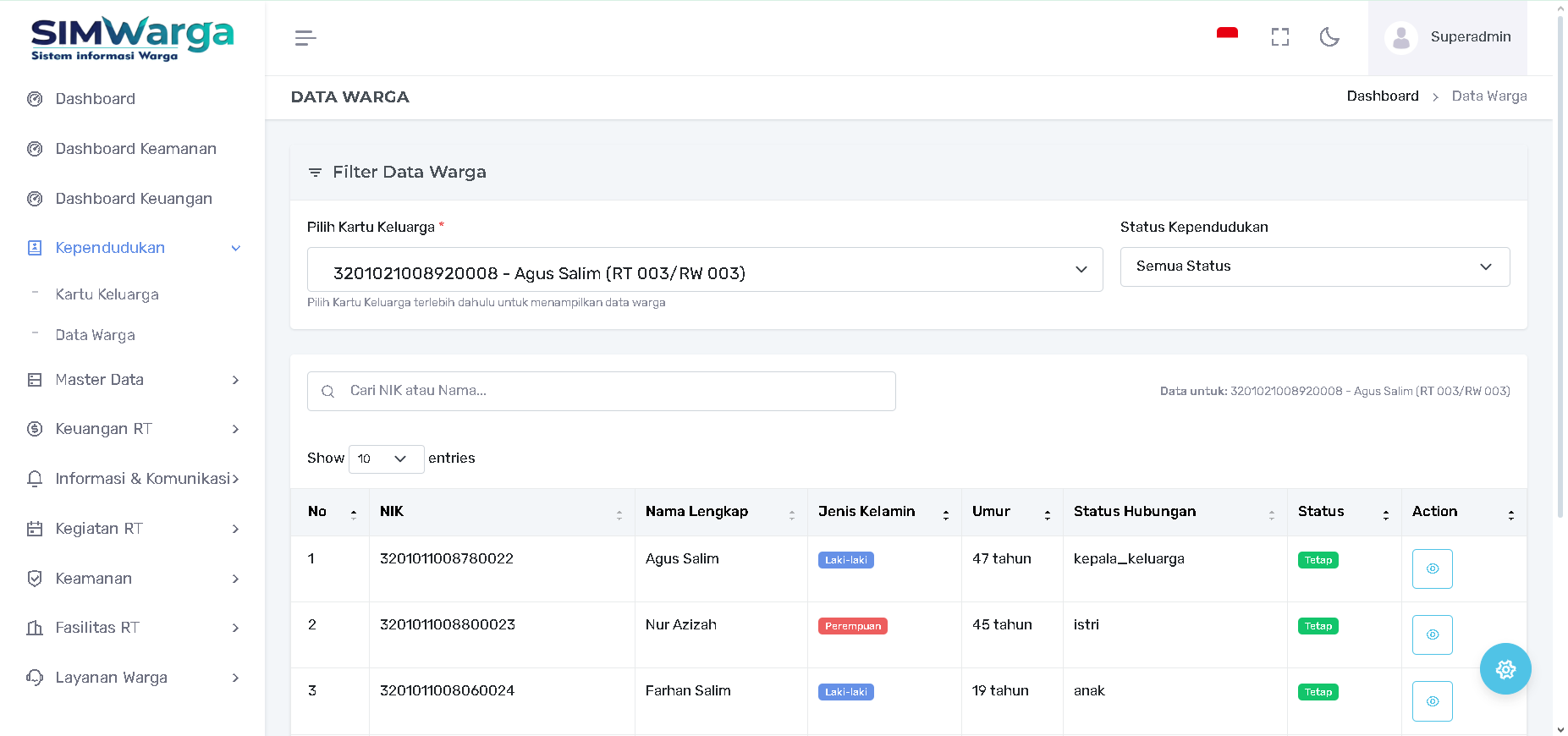
Task: Click the hamburger menu collapse icon
Action: [305, 38]
